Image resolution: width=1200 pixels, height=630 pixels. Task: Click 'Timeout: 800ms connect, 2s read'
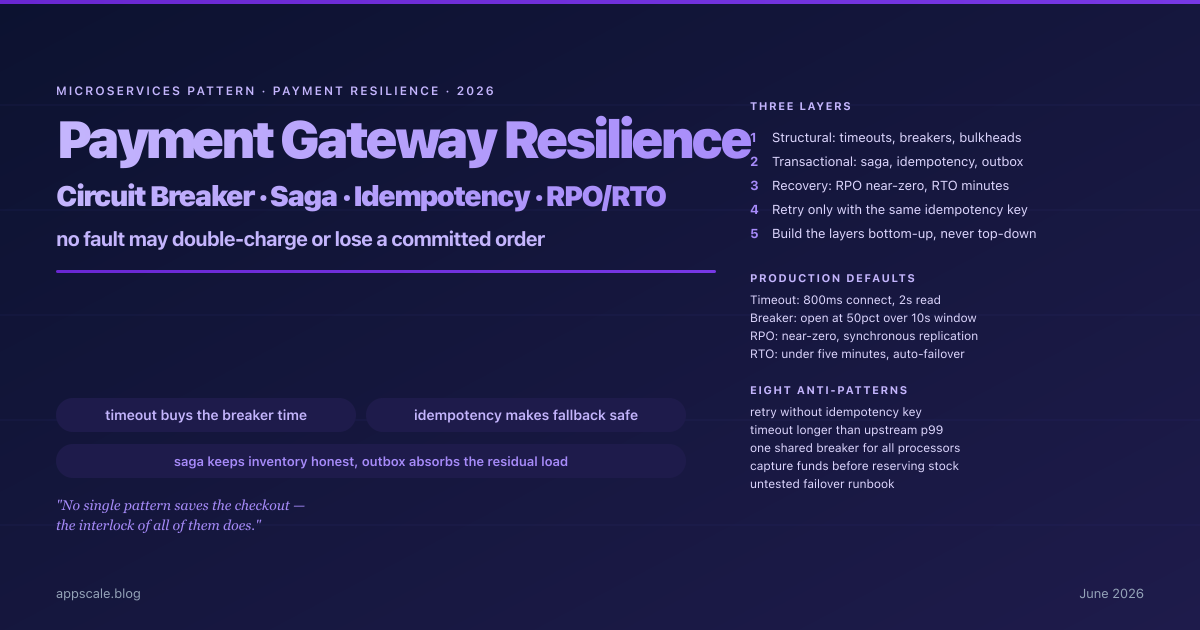pyautogui.click(x=845, y=300)
